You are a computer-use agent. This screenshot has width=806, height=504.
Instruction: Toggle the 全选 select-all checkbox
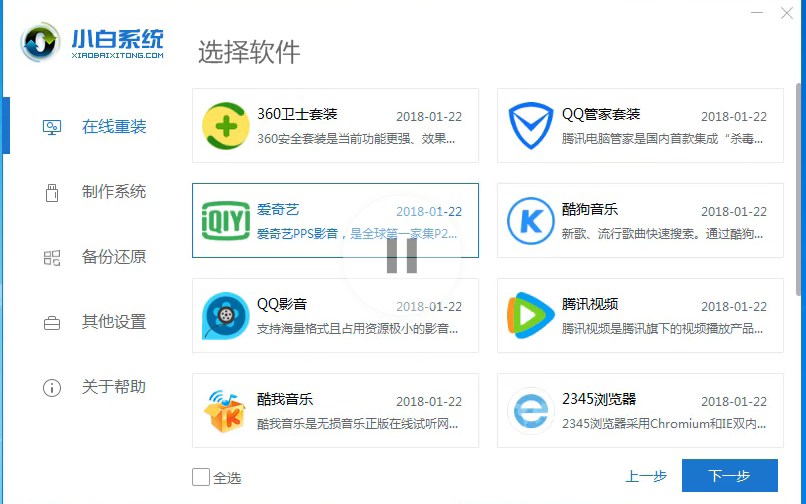[201, 477]
